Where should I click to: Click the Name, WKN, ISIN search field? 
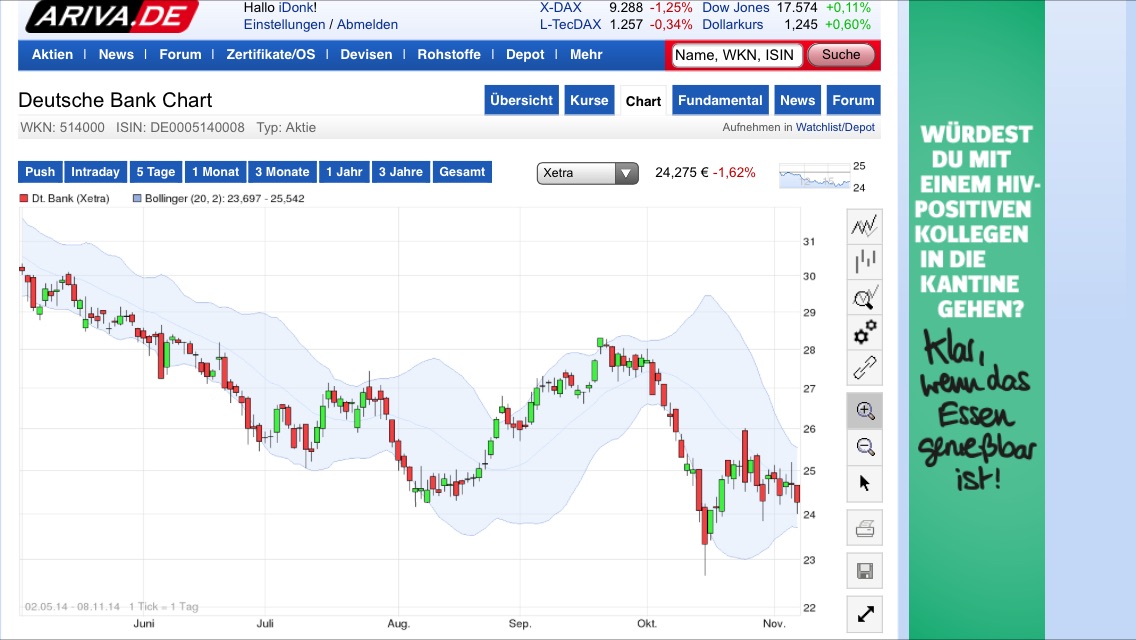point(736,55)
